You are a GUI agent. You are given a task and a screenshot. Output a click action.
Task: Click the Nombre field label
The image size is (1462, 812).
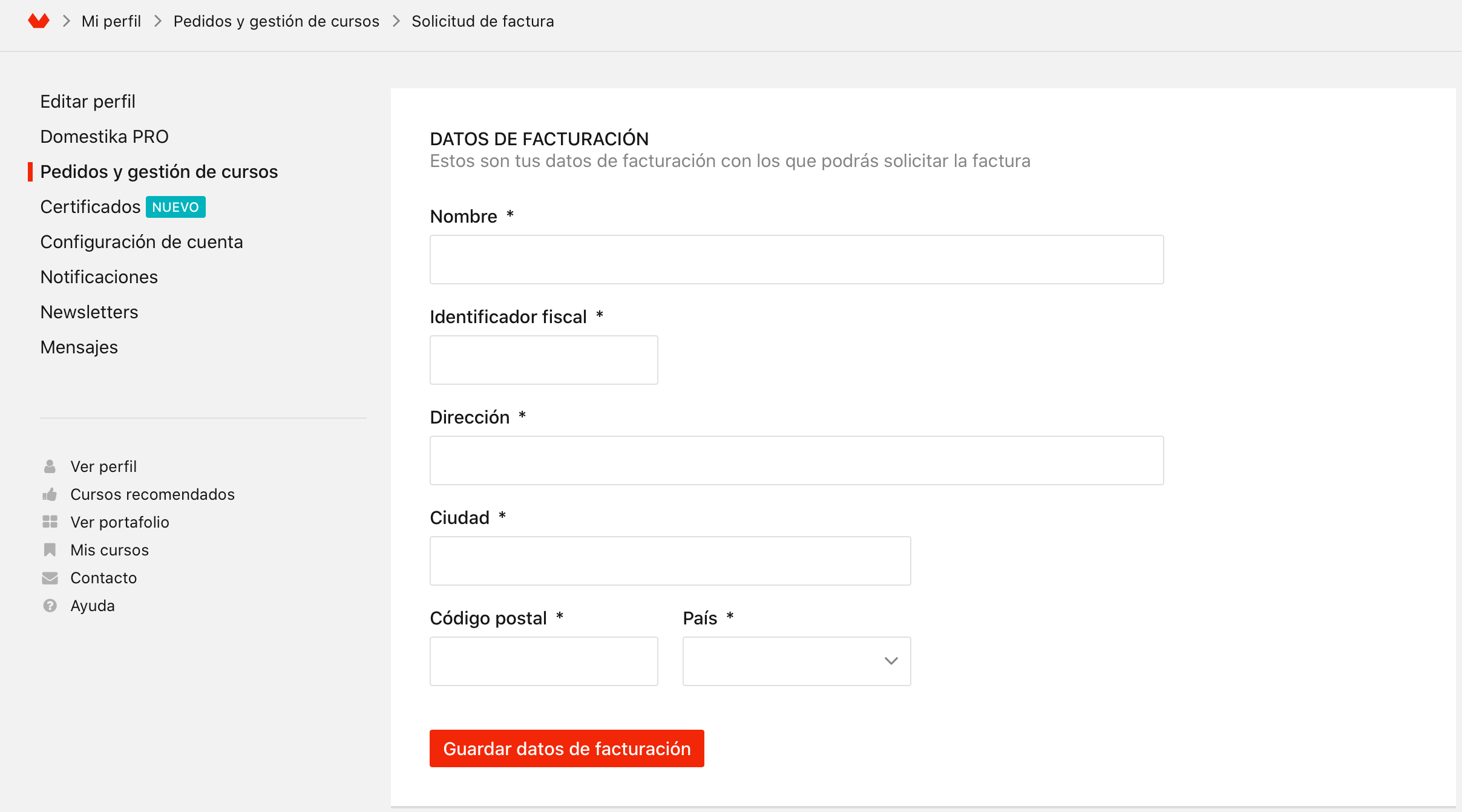464,217
